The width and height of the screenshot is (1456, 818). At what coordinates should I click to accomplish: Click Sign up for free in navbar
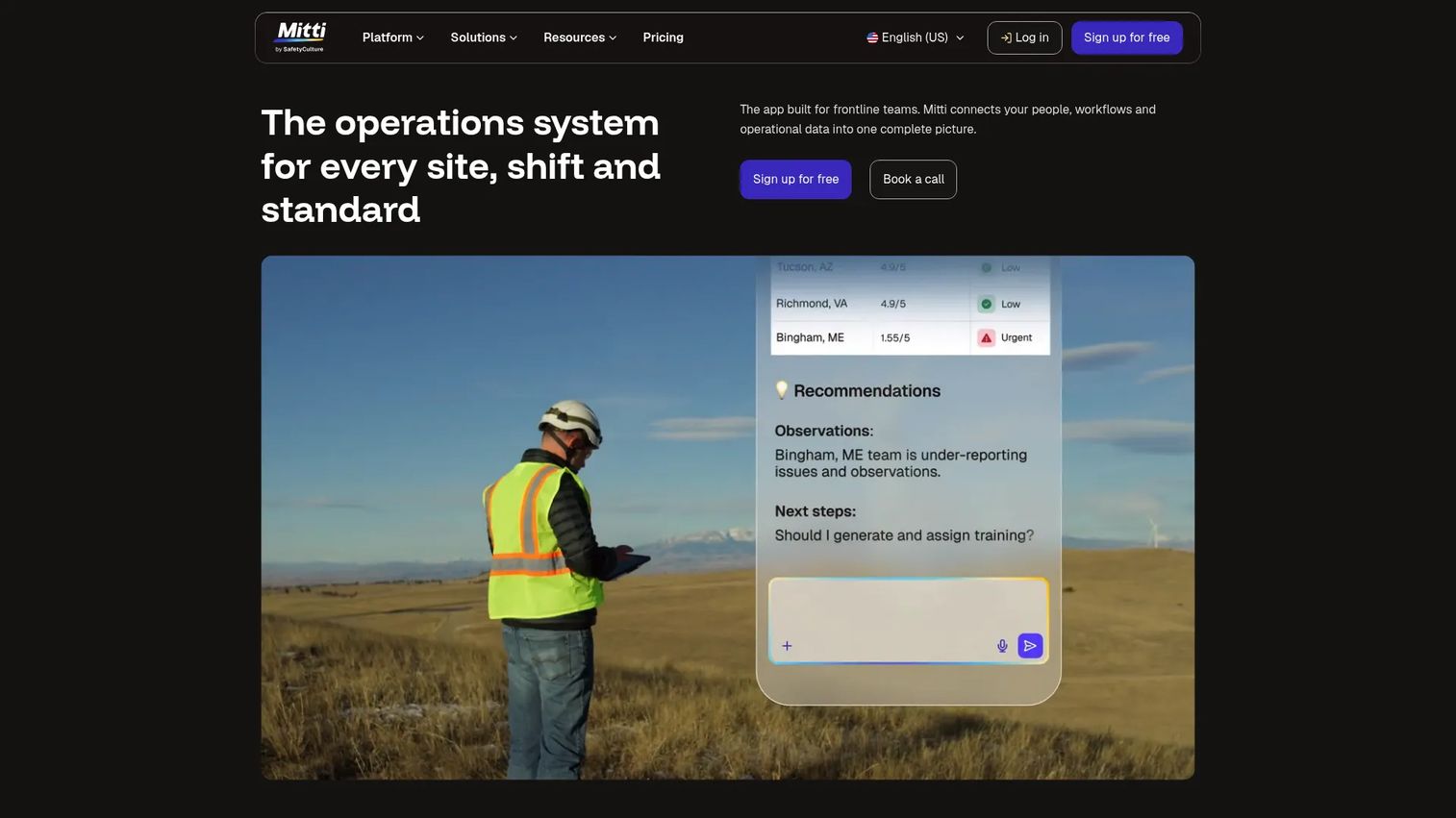point(1127,37)
